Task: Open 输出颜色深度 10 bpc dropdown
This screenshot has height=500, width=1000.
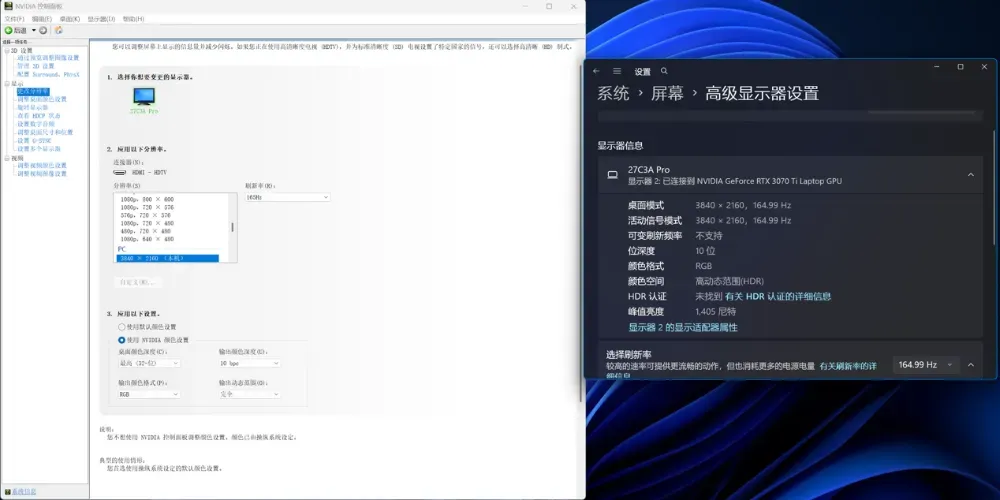Action: (249, 363)
